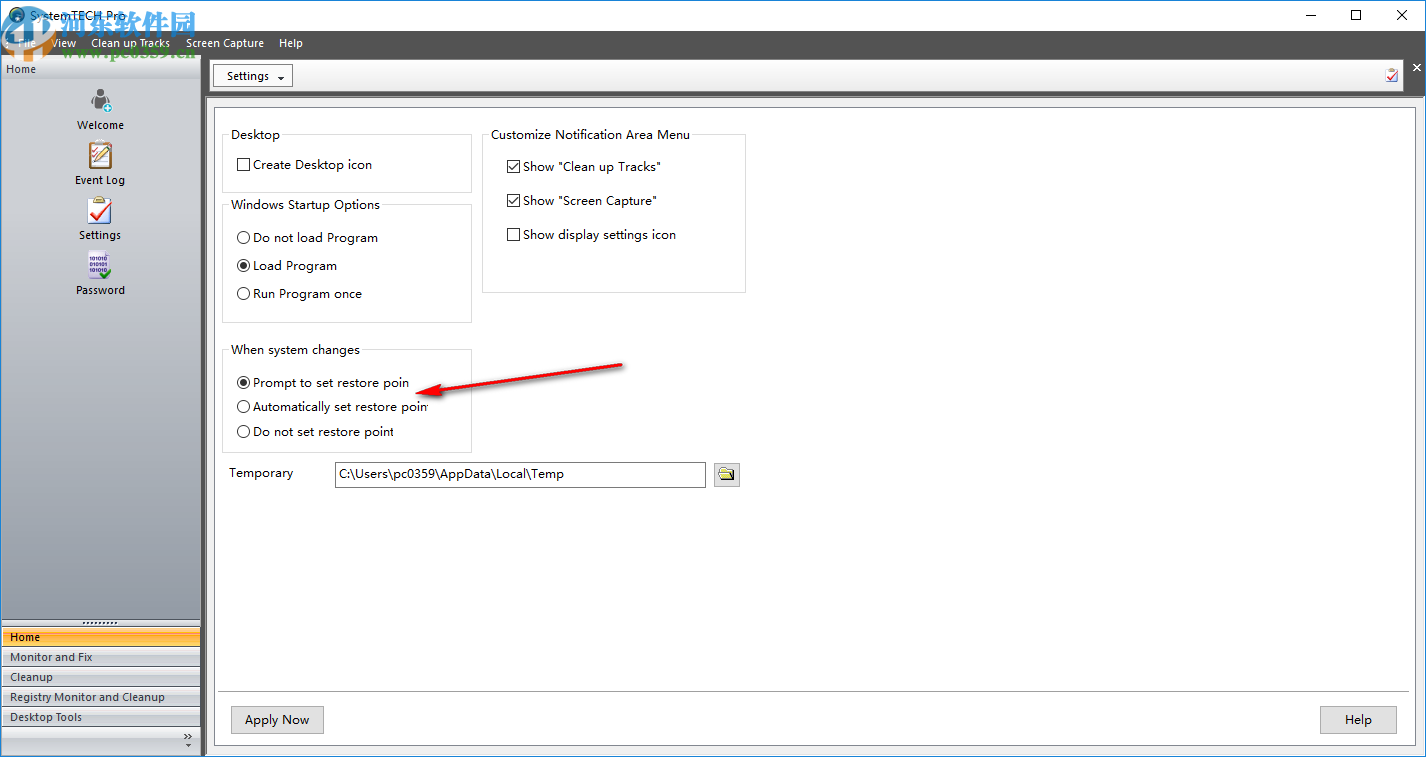Viewport: 1426px width, 757px height.
Task: Close the Settings panel with the X
Action: click(1416, 68)
